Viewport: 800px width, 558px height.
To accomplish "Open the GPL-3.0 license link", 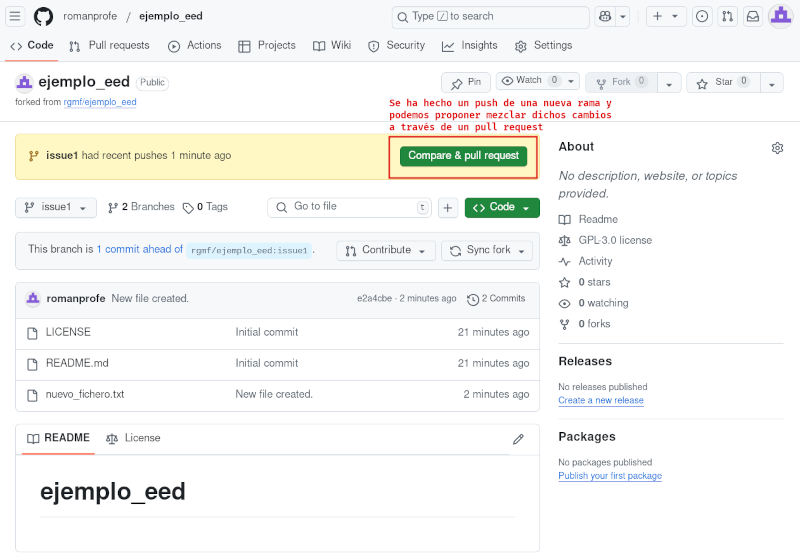I will (x=605, y=240).
